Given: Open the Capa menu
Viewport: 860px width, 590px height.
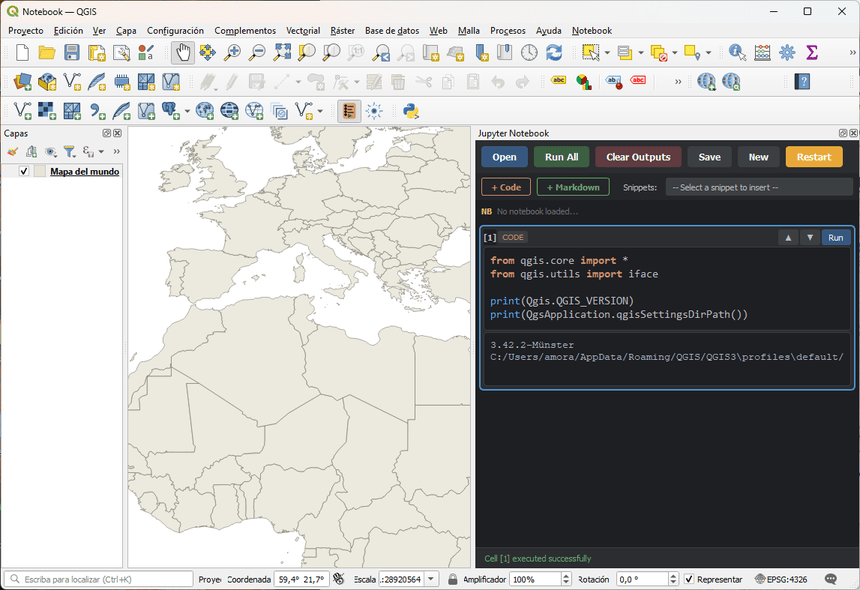Looking at the screenshot, I should click(126, 31).
